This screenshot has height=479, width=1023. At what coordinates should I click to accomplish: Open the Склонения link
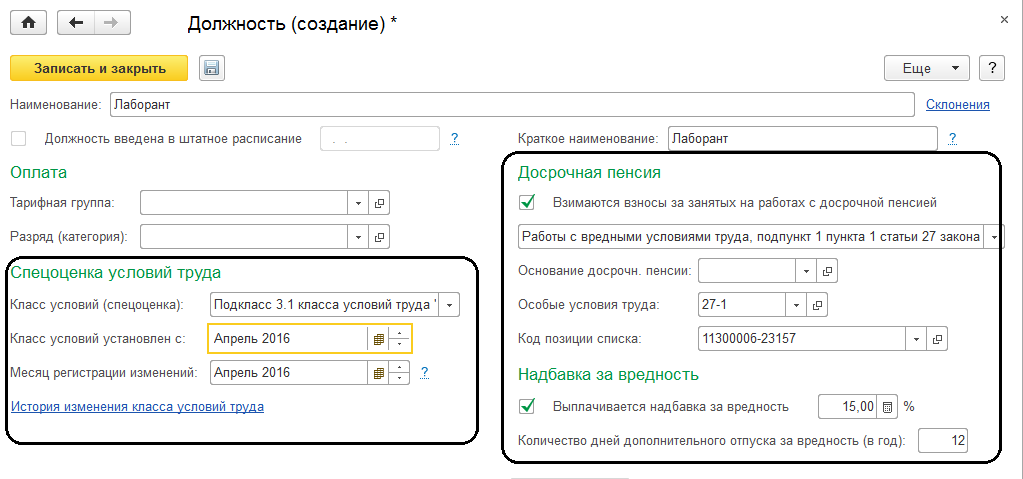(957, 104)
